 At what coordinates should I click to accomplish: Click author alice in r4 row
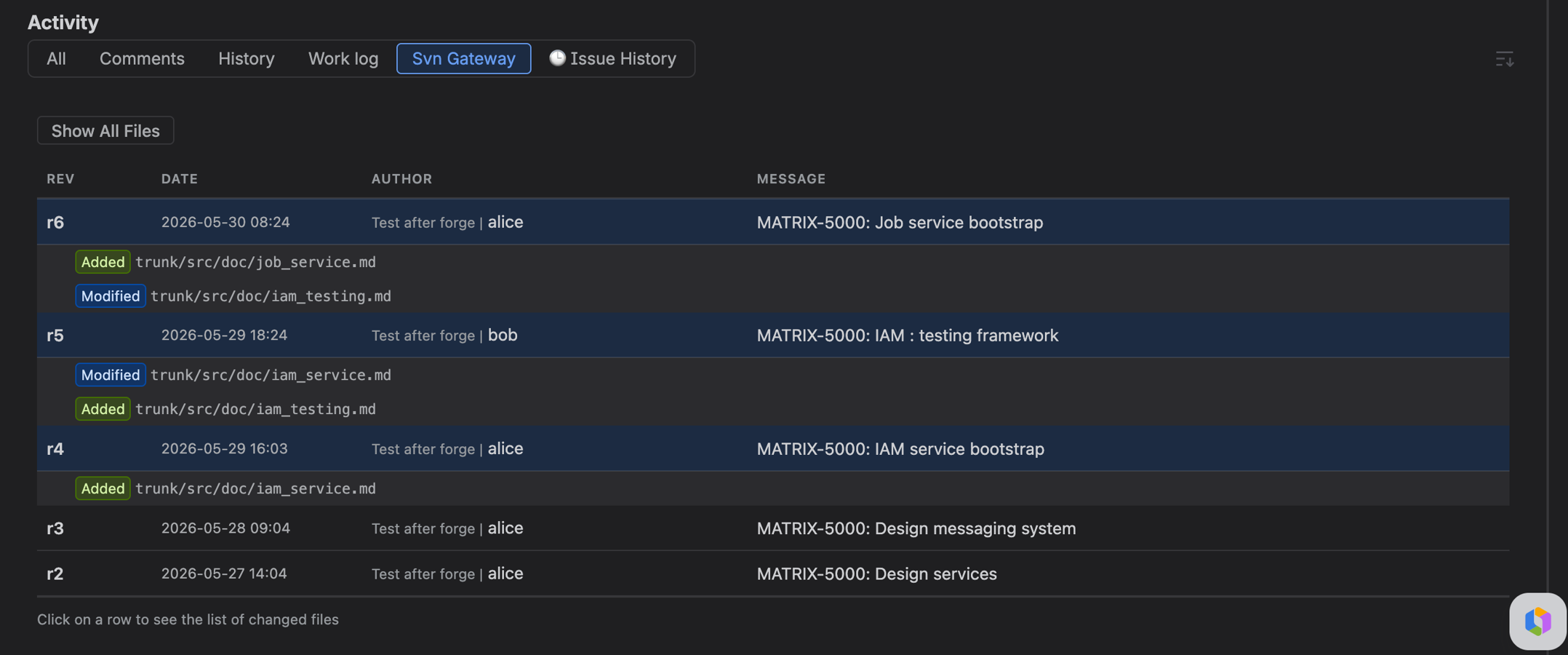[x=505, y=448]
